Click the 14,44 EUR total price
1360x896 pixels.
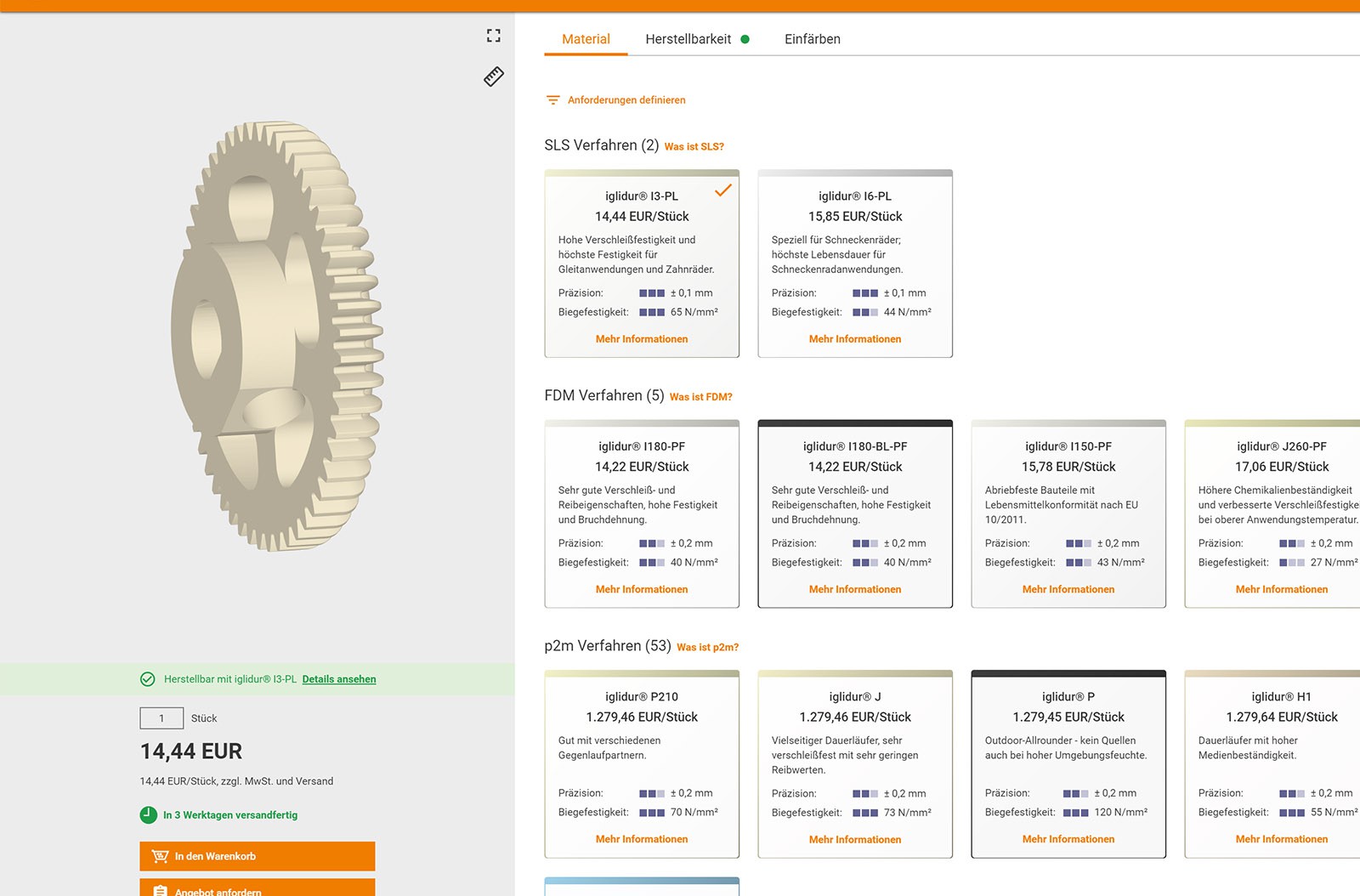191,751
